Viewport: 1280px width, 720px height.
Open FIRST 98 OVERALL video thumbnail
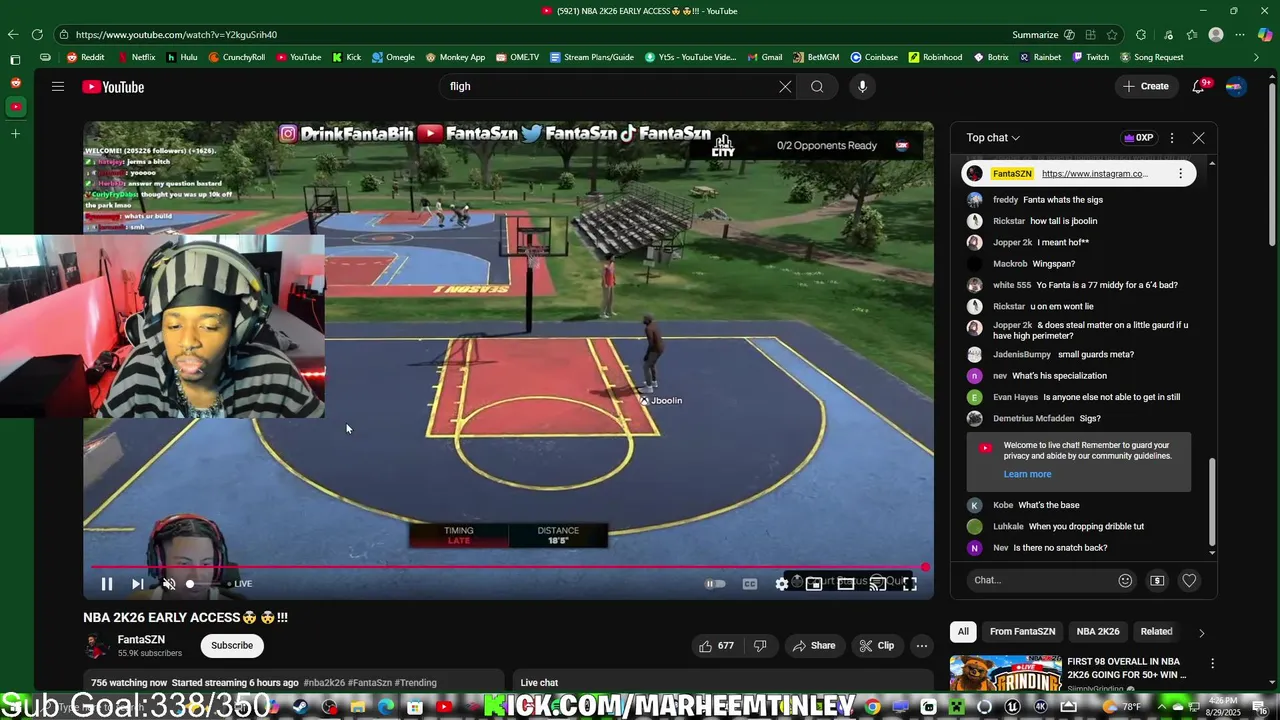coord(1005,673)
